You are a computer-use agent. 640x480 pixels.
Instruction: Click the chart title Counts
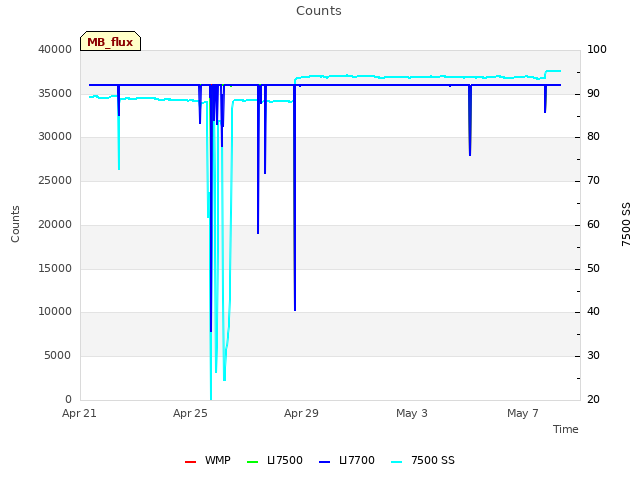coord(319,11)
